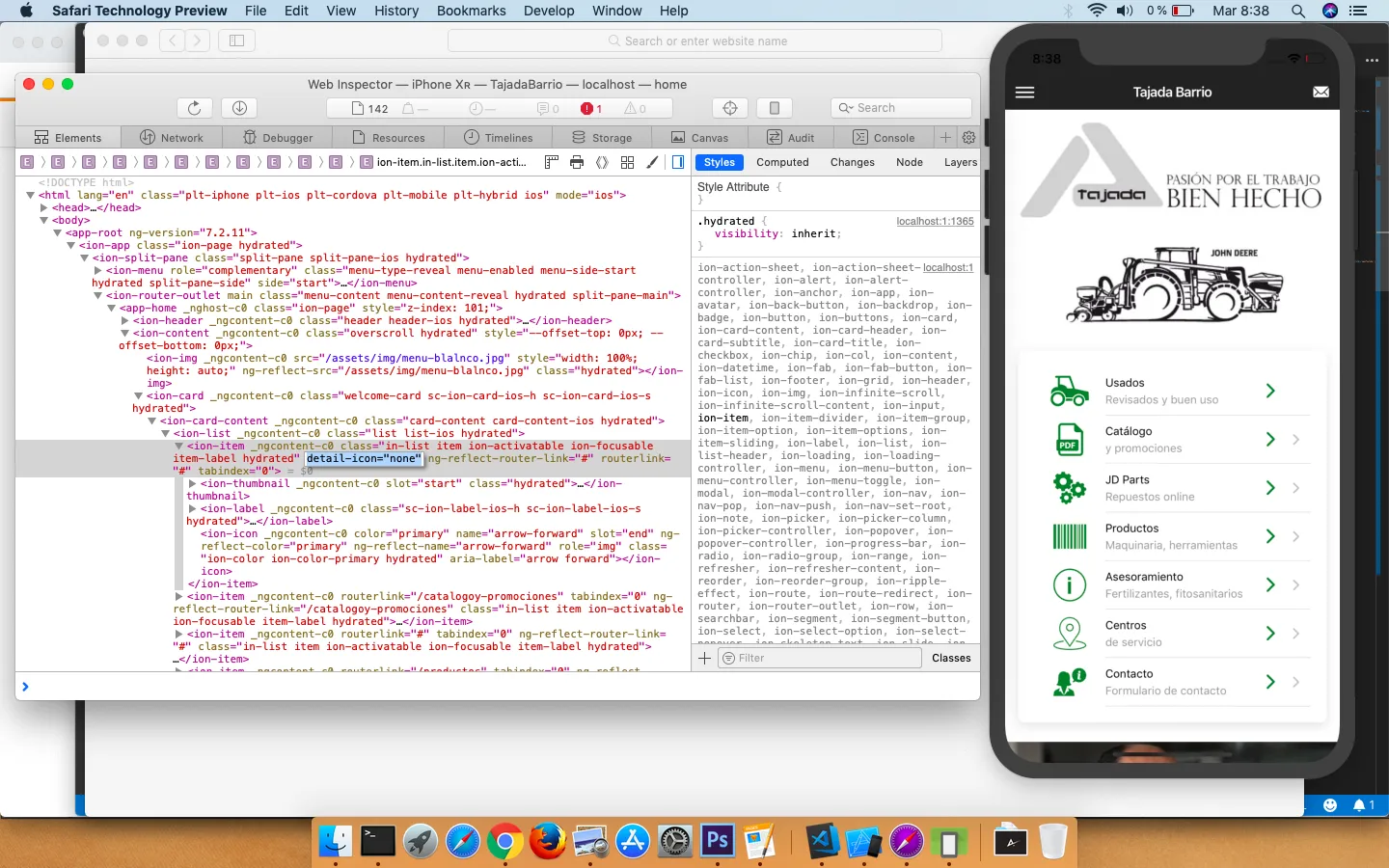Open the Console tab
This screenshot has height=868, width=1389.
coord(885,138)
